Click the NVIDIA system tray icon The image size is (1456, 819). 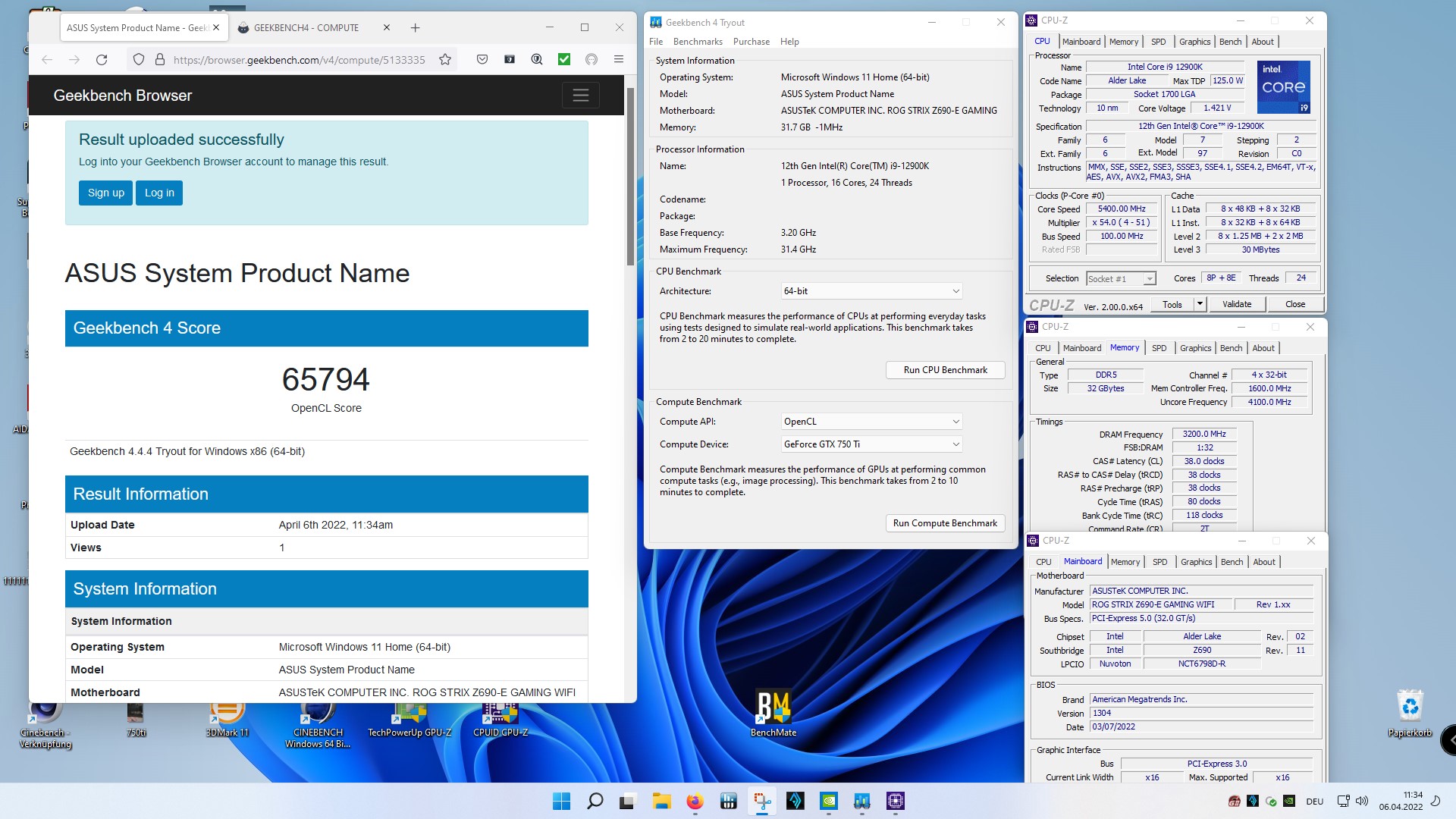pyautogui.click(x=1289, y=801)
